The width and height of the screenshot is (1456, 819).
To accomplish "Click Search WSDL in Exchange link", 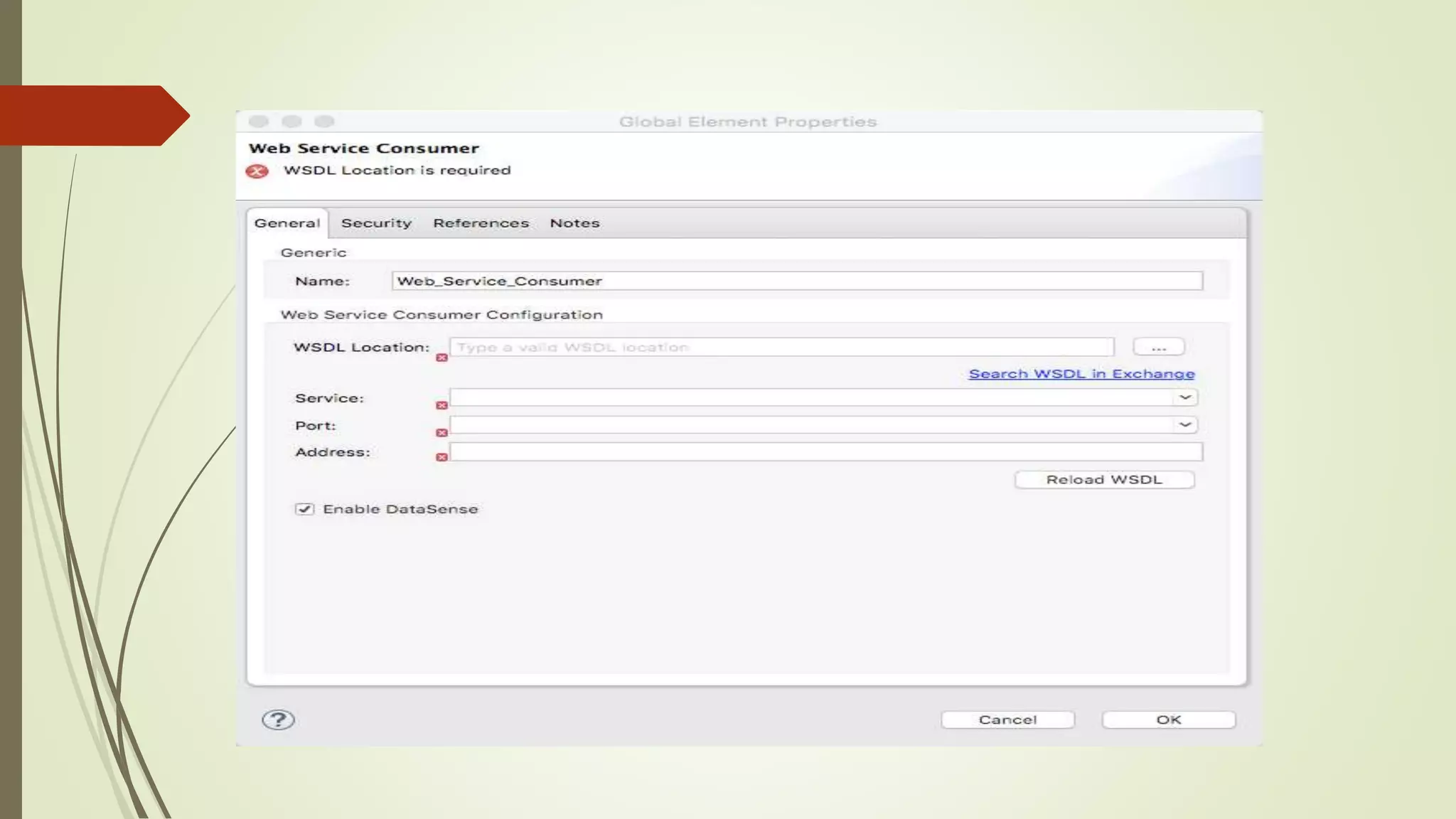I will click(x=1081, y=374).
